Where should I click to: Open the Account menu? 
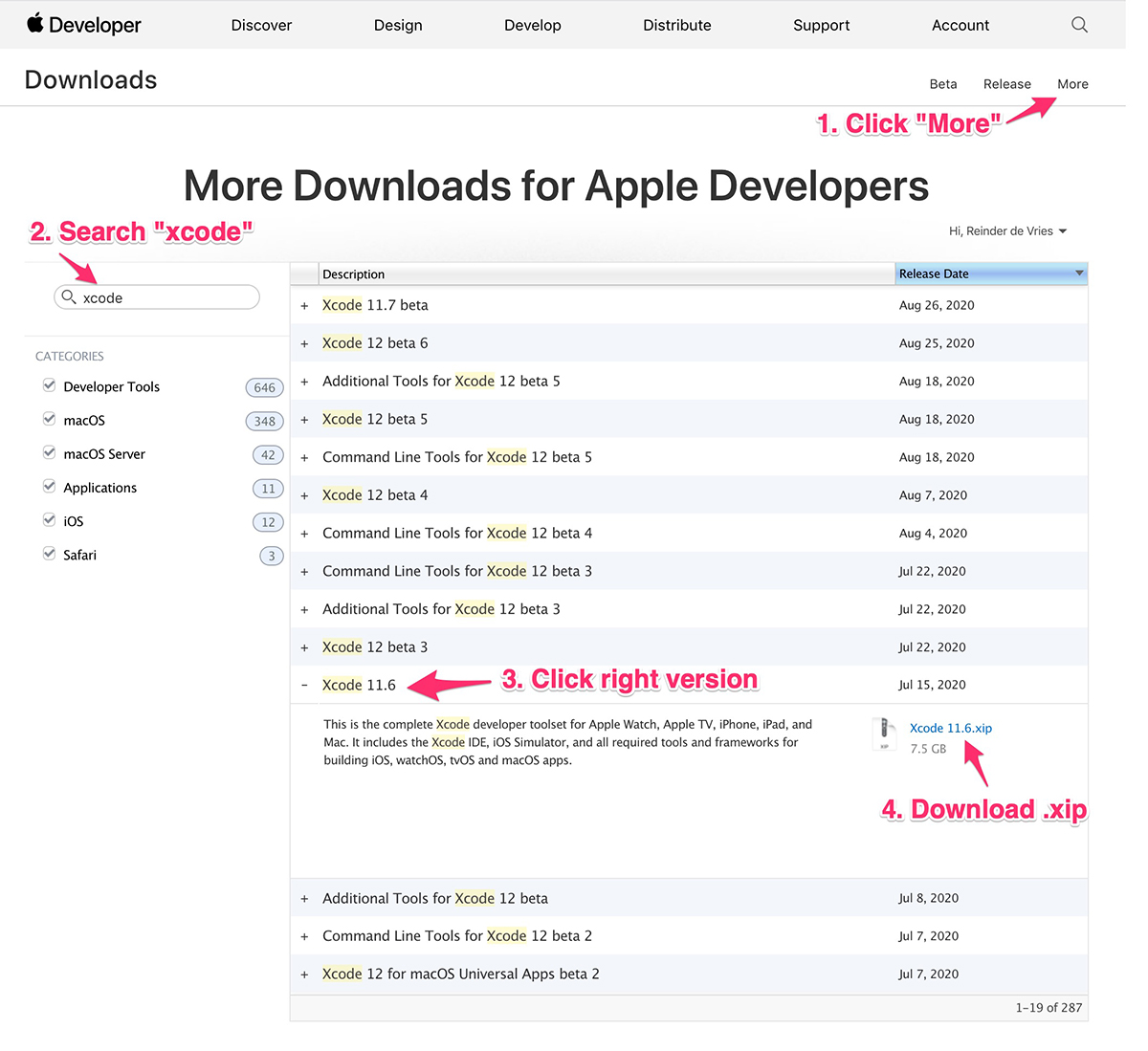960,25
